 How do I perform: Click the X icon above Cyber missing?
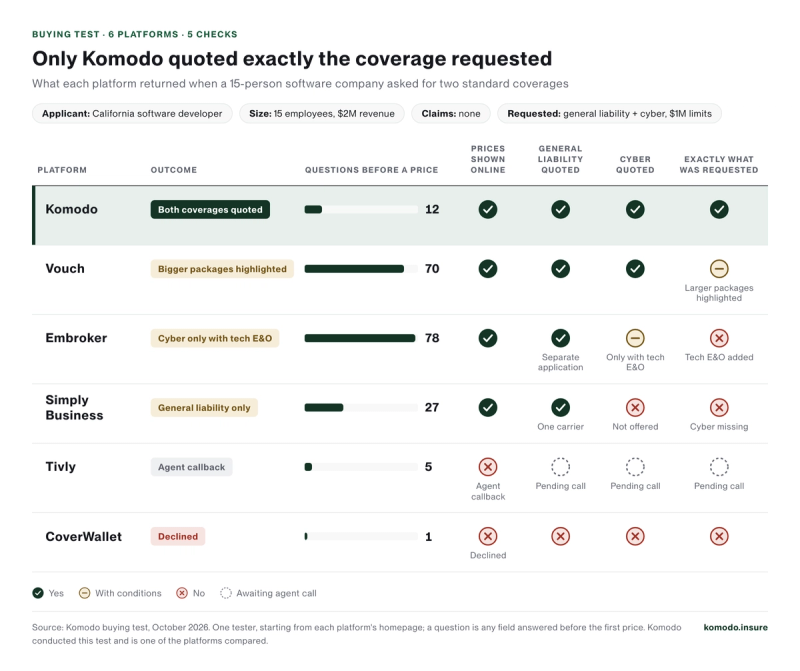click(719, 407)
